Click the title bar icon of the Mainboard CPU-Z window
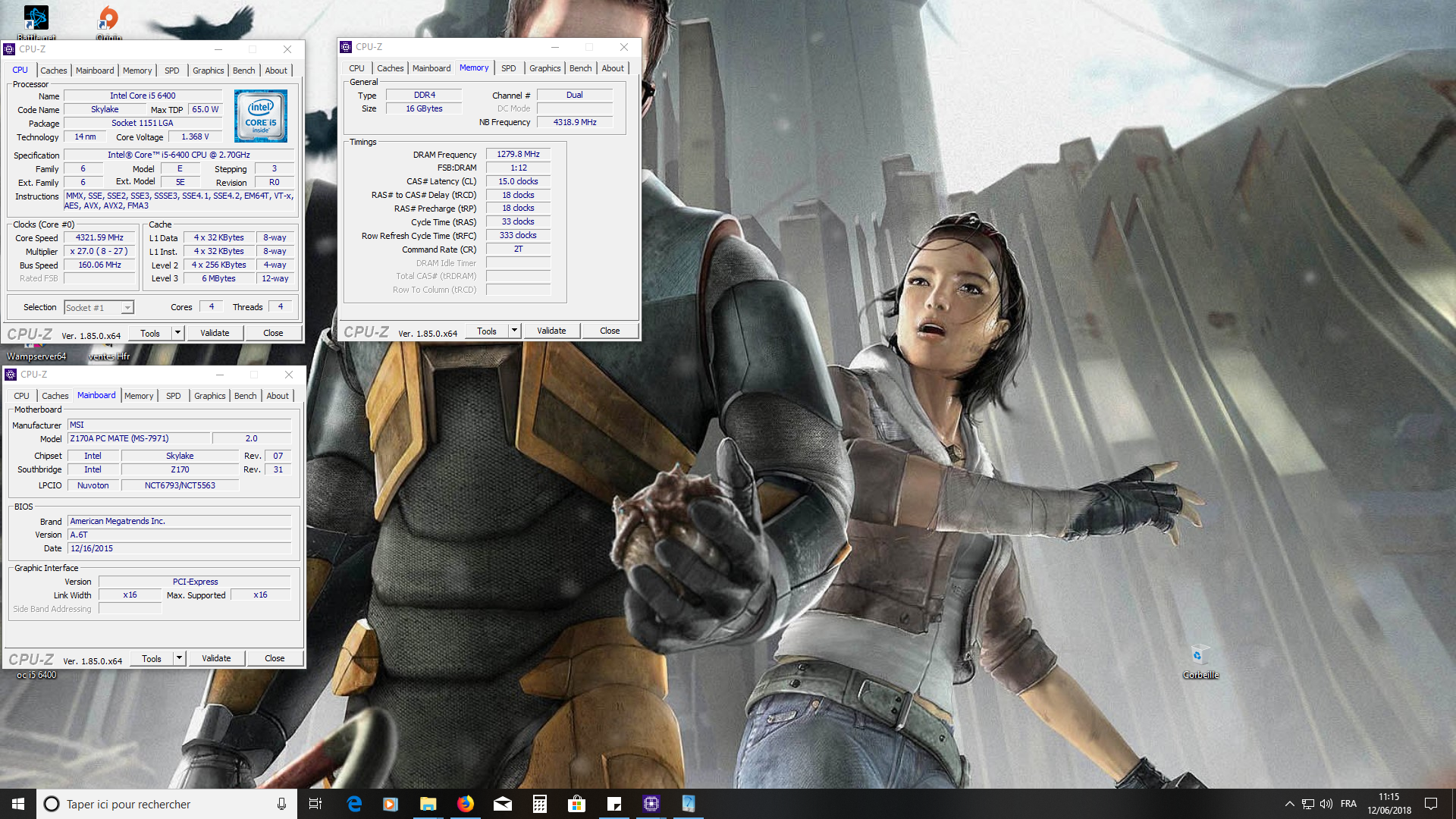The width and height of the screenshot is (1456, 819). coord(11,375)
